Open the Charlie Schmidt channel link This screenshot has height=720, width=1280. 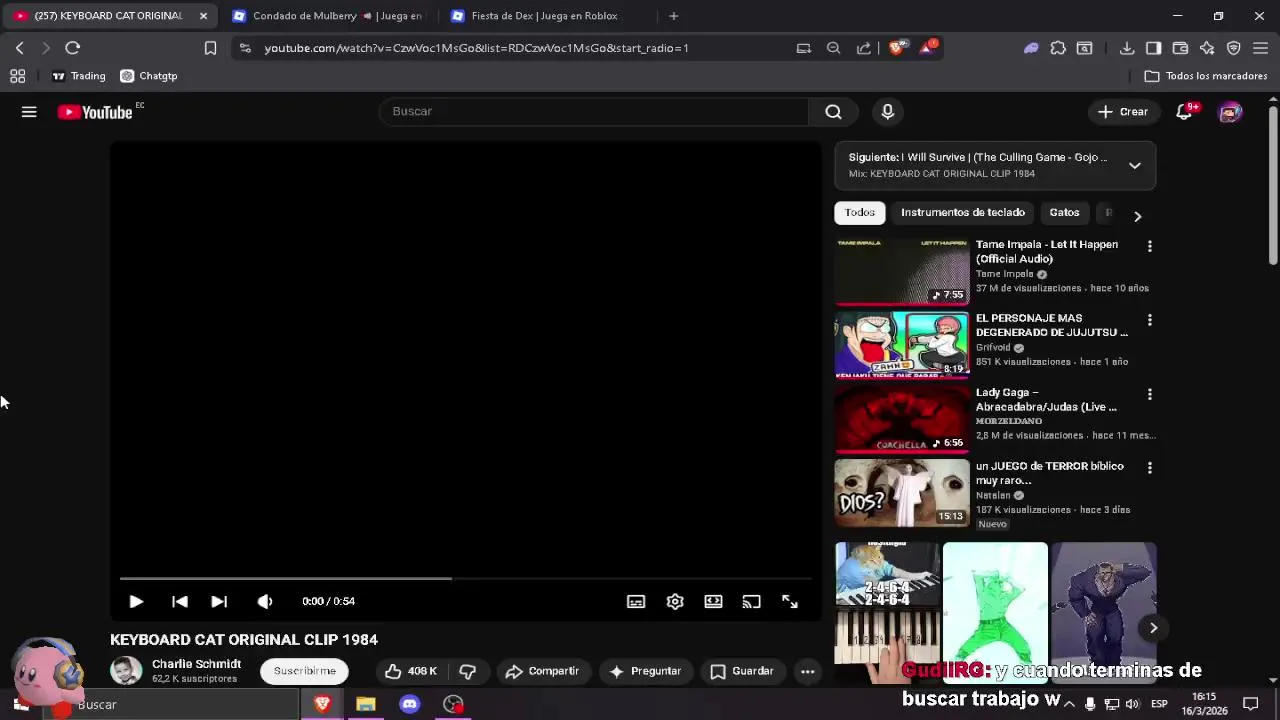[196, 664]
